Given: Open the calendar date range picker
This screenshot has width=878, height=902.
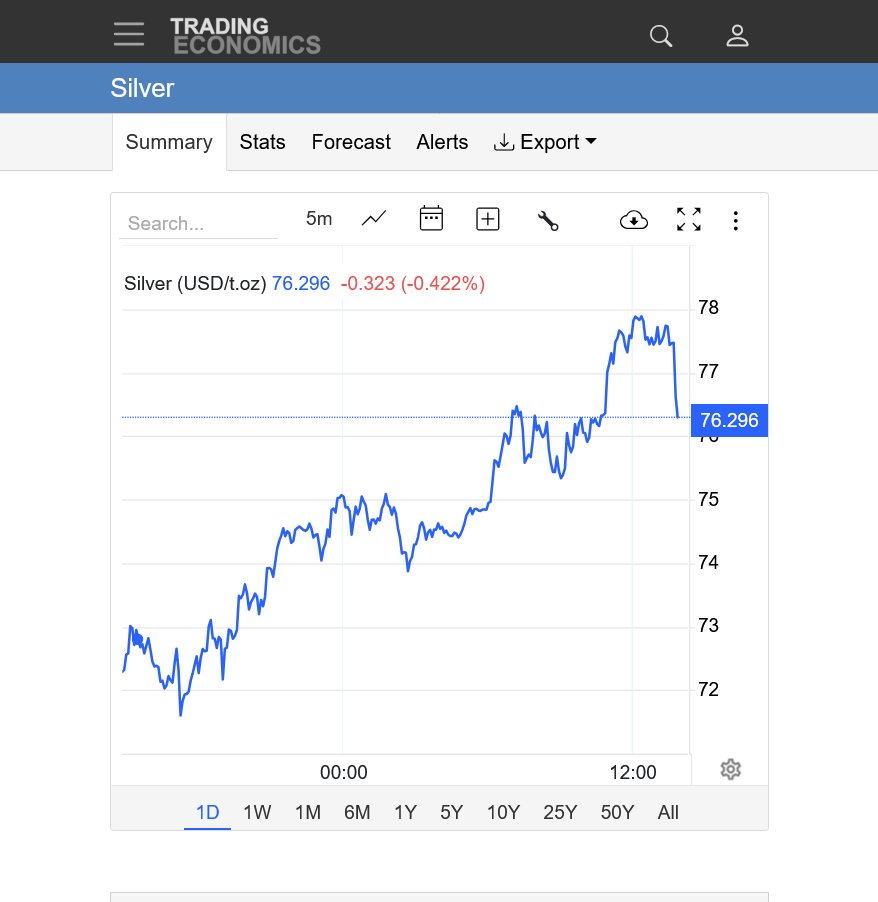Looking at the screenshot, I should (x=431, y=219).
